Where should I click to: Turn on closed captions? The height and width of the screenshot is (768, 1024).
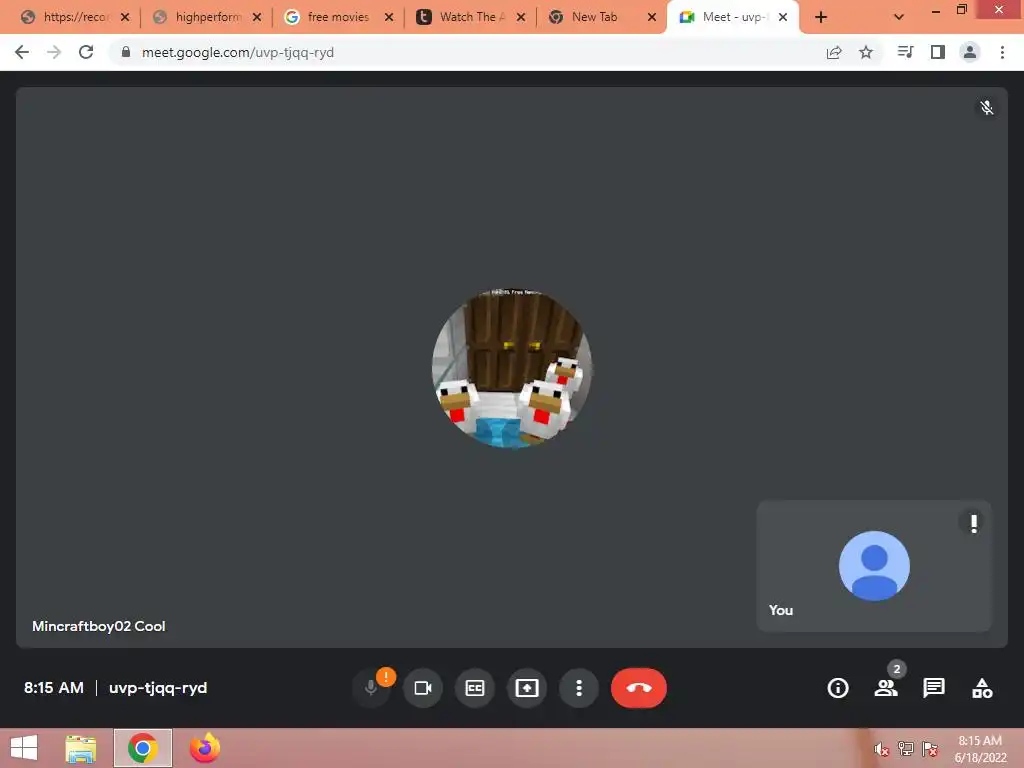point(475,688)
